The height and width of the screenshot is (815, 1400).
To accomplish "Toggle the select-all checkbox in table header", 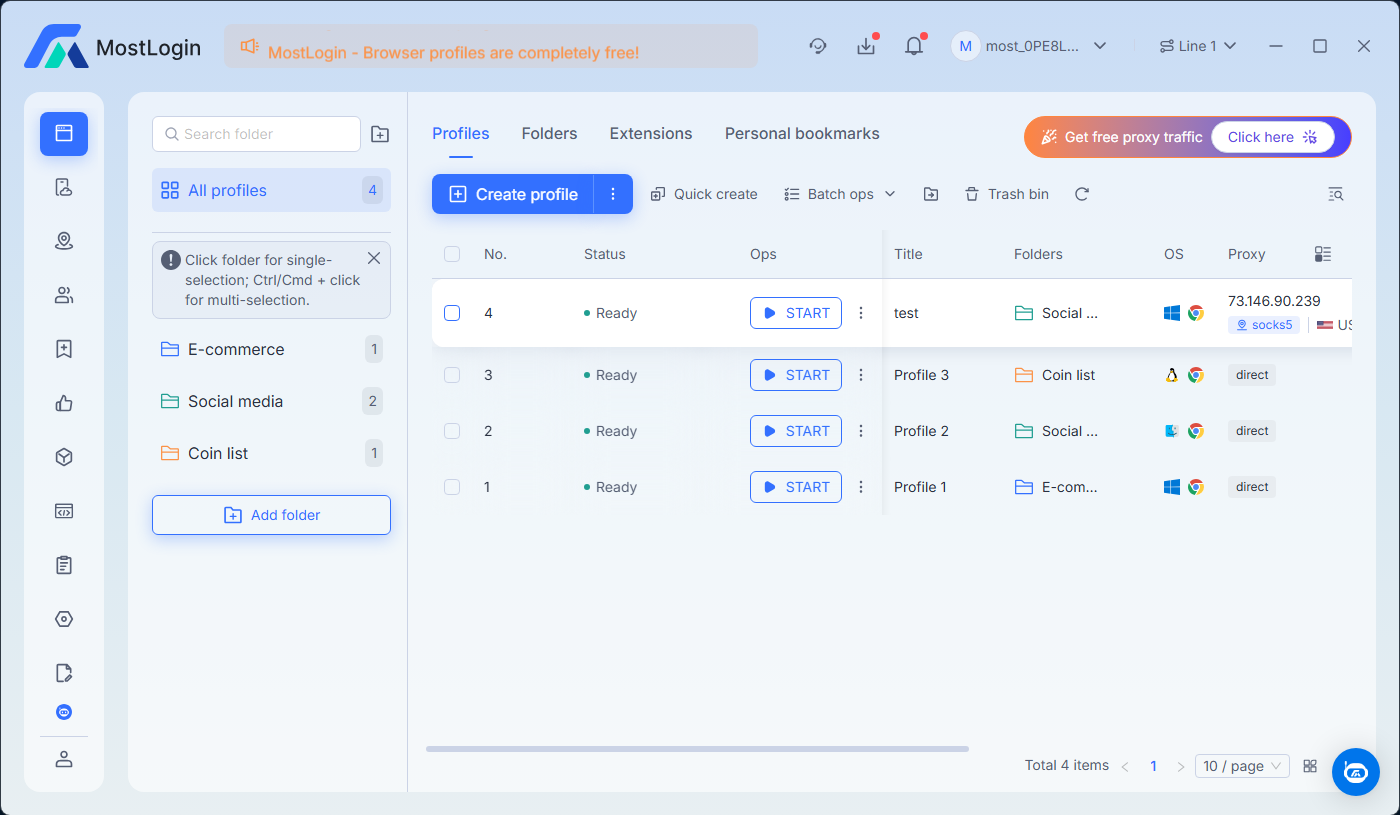I will [x=452, y=254].
